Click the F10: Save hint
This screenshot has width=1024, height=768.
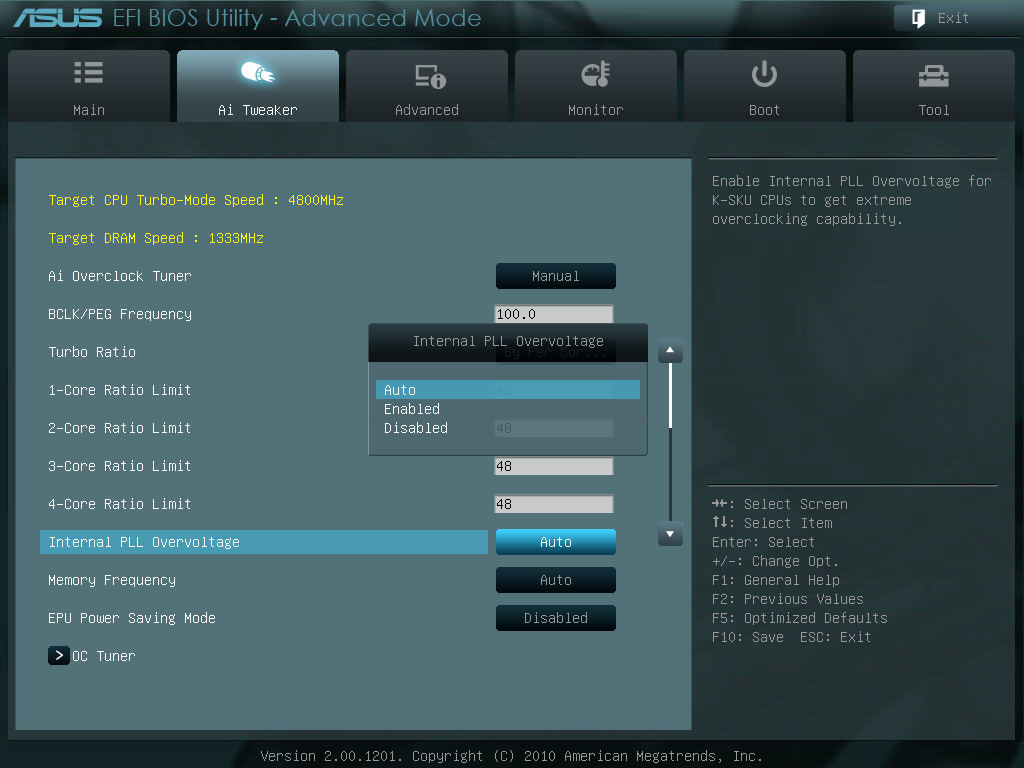748,637
